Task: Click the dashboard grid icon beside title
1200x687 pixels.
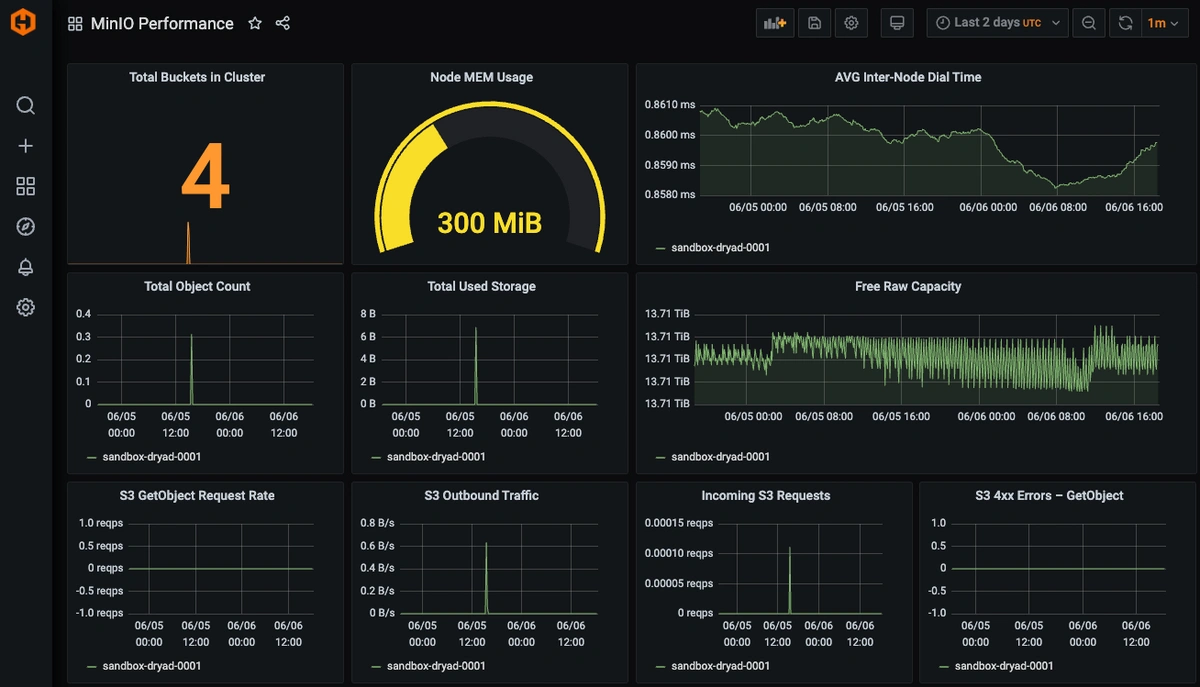Action: pos(75,23)
